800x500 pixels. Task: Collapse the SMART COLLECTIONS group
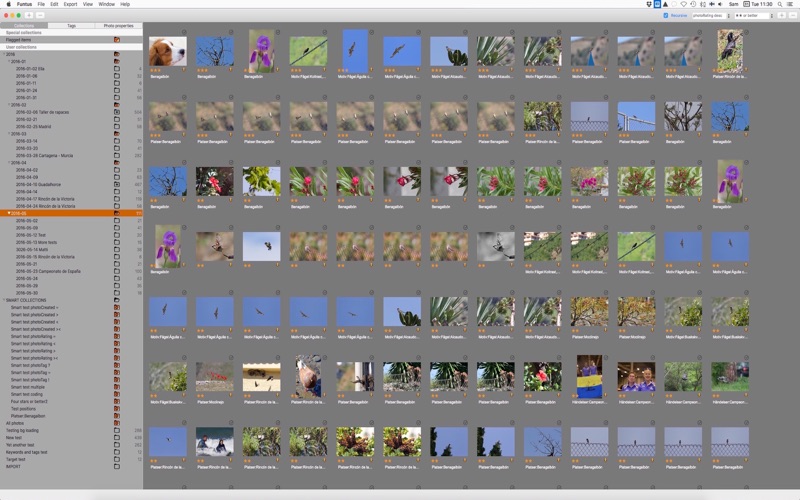click(x=4, y=300)
